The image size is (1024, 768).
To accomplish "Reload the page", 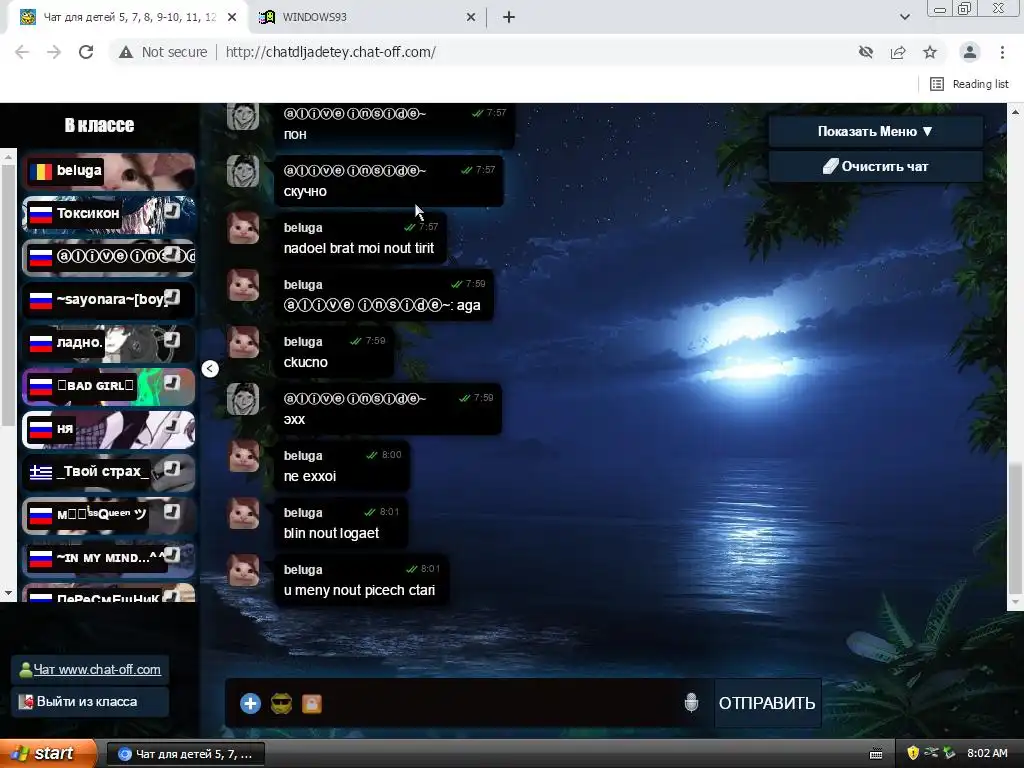I will point(86,52).
